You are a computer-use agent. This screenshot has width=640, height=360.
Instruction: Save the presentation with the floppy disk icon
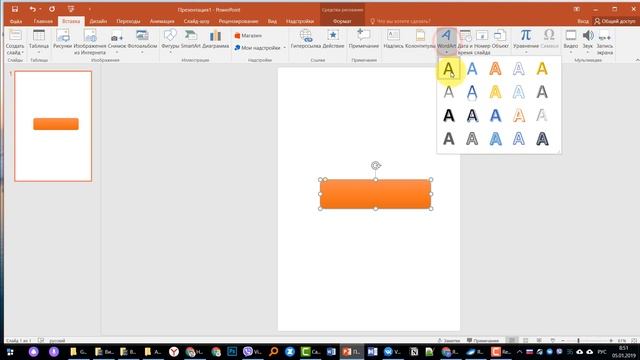coord(15,9)
